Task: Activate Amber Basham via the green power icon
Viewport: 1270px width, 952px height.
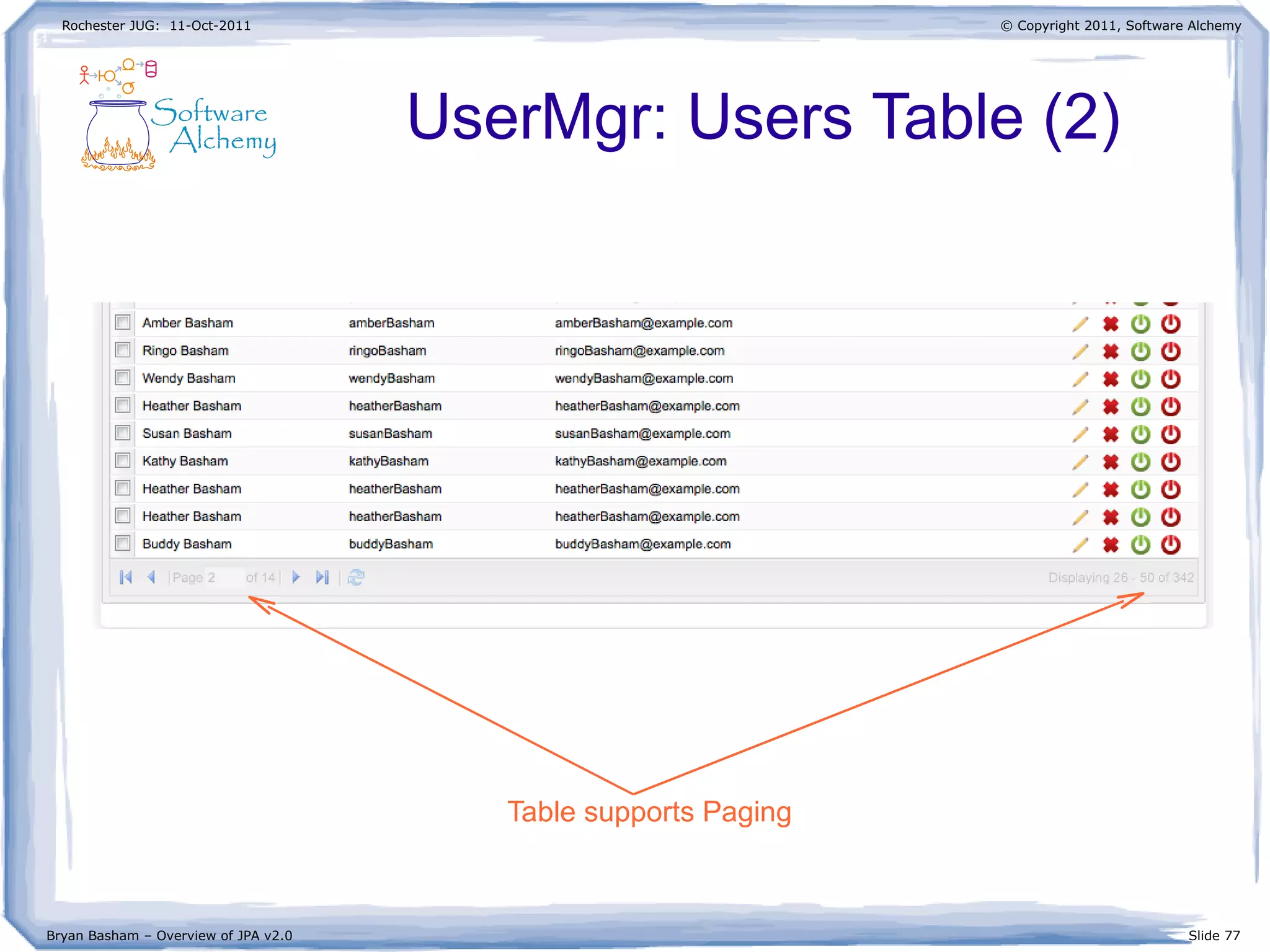Action: [1140, 324]
